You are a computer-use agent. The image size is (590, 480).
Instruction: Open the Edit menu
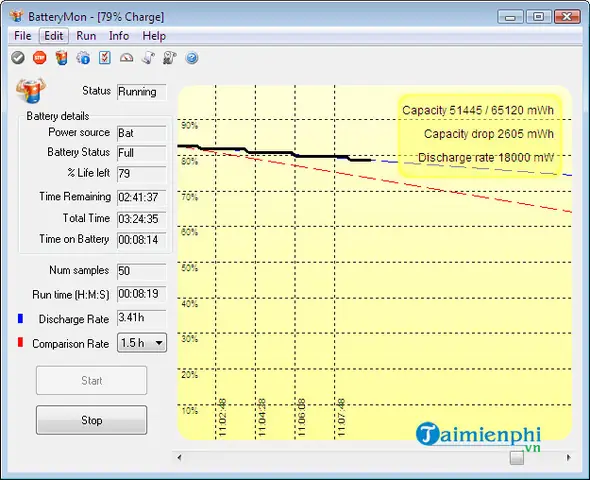pyautogui.click(x=54, y=36)
